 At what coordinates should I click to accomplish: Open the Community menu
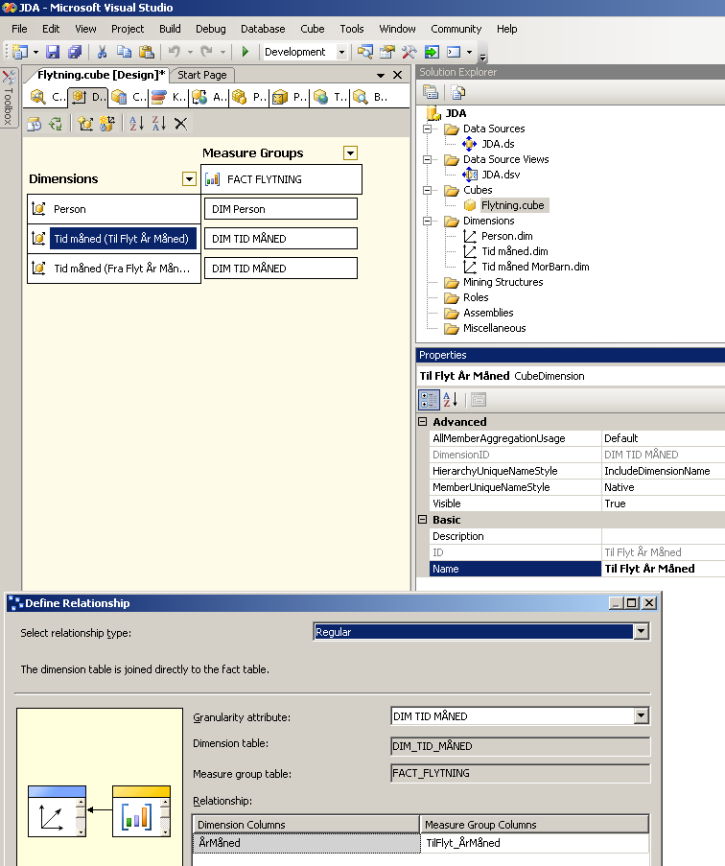coord(456,29)
